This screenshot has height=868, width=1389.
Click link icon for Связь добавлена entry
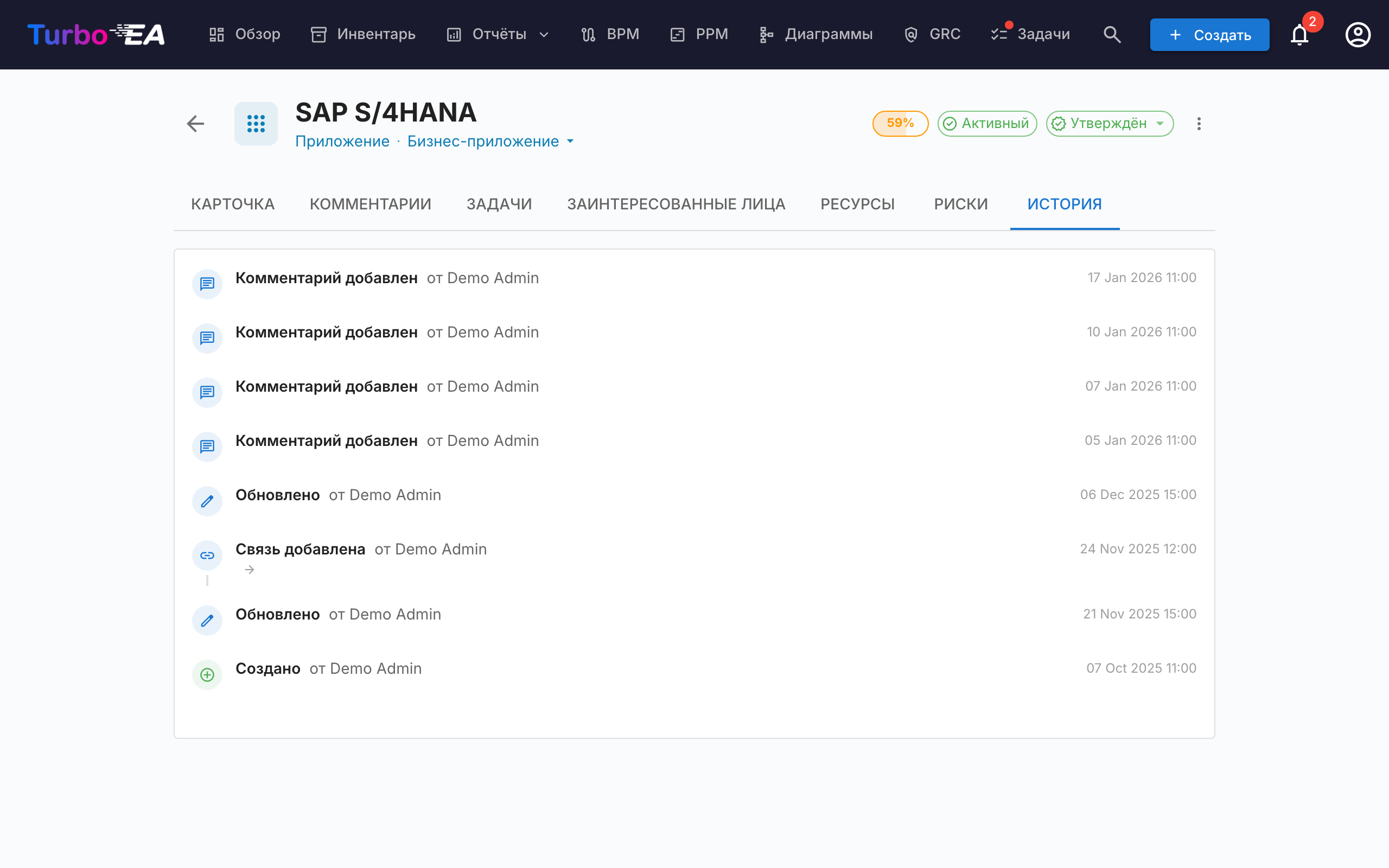[207, 555]
